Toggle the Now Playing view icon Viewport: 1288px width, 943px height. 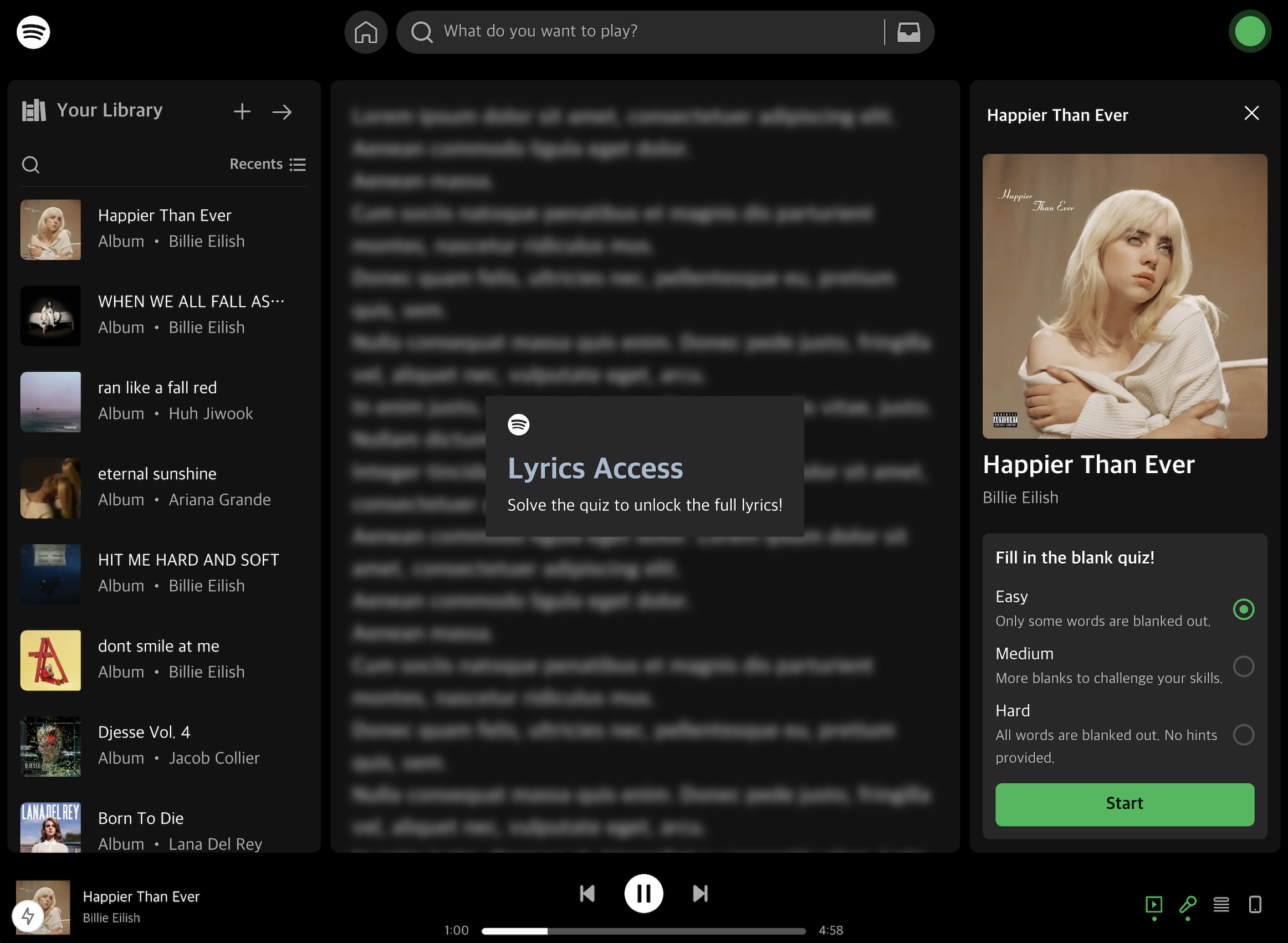tap(1153, 905)
